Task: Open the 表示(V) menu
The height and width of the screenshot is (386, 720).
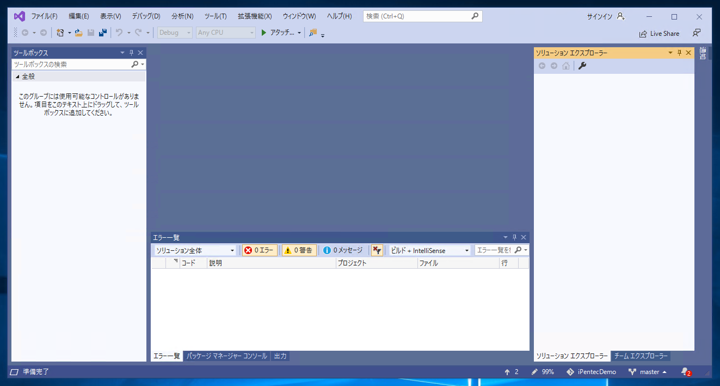Action: click(111, 16)
